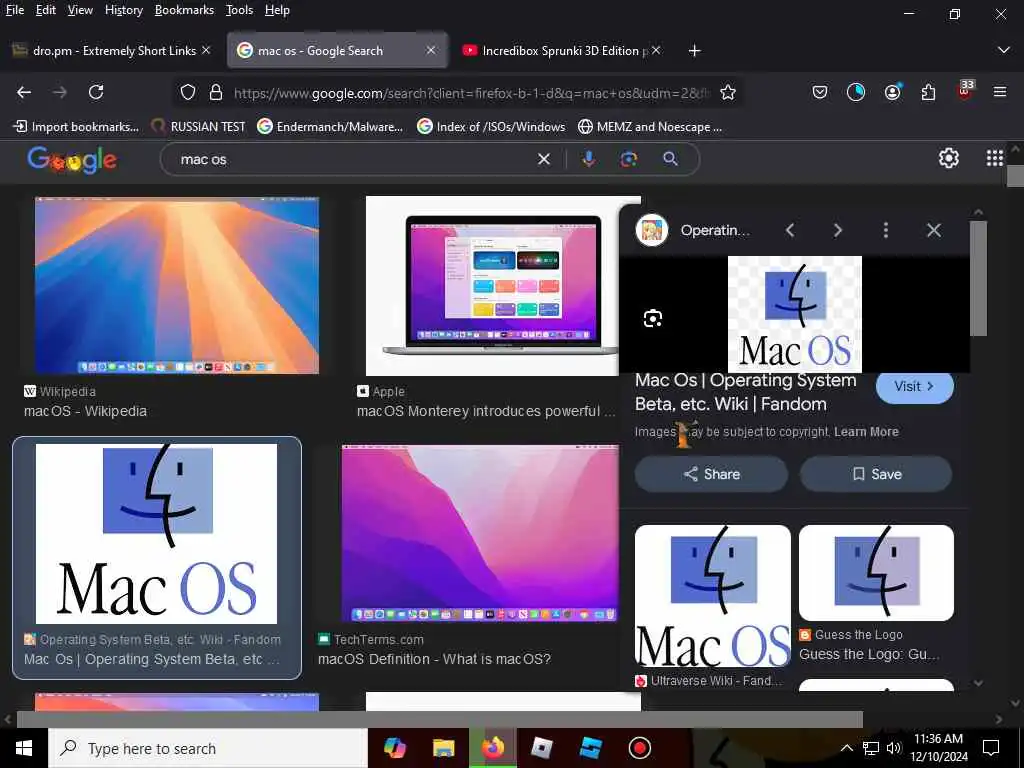Open the extensions puzzle icon
Viewport: 1024px width, 768px height.
pyautogui.click(x=928, y=93)
